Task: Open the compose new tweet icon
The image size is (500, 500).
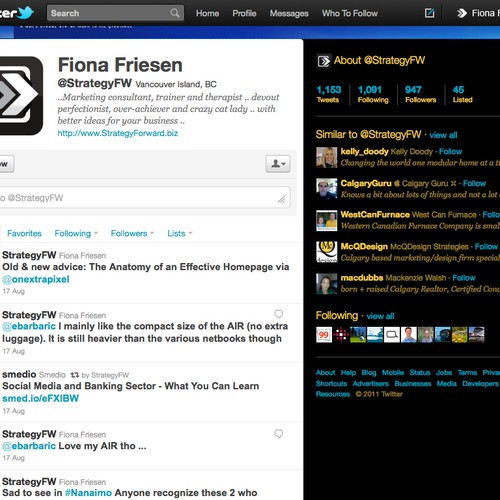Action: click(429, 13)
